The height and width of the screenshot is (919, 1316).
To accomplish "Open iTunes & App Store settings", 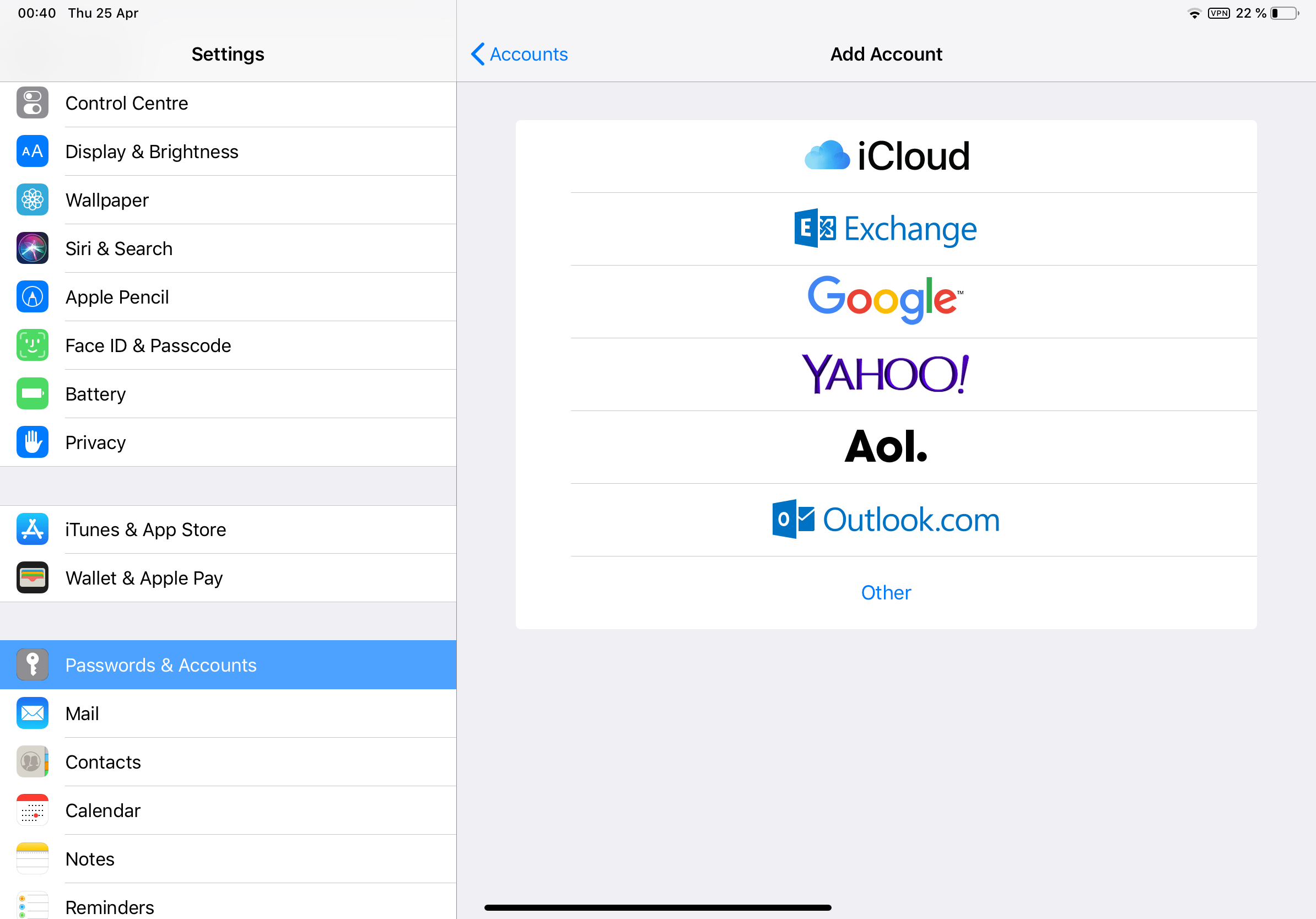I will (x=228, y=528).
